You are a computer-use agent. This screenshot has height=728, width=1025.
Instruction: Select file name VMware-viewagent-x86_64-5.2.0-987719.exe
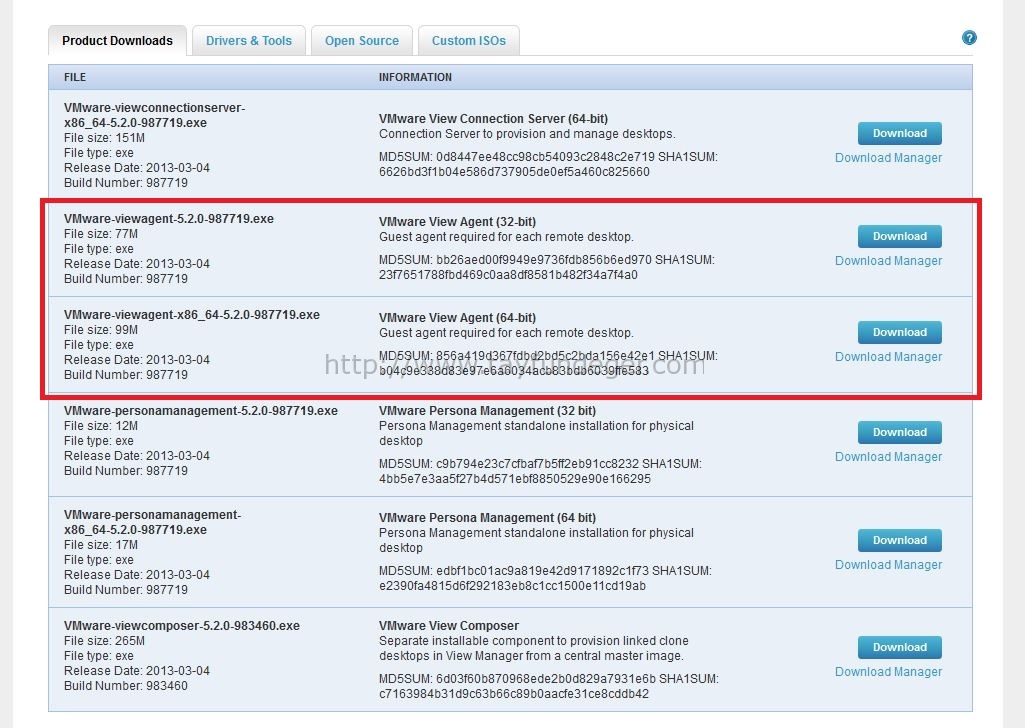(x=192, y=315)
